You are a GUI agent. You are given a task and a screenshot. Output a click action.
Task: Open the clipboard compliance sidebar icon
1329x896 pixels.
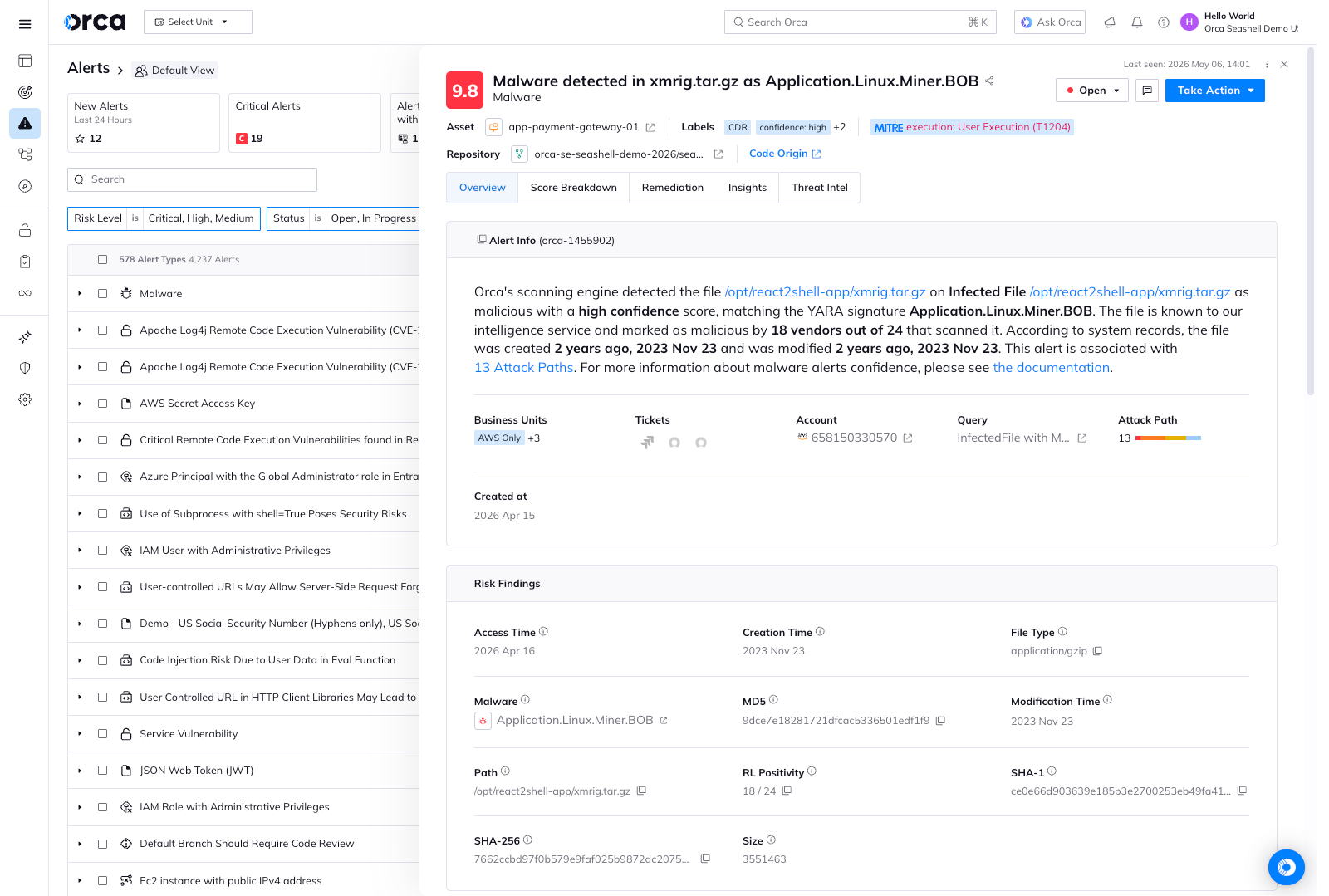pyautogui.click(x=25, y=262)
